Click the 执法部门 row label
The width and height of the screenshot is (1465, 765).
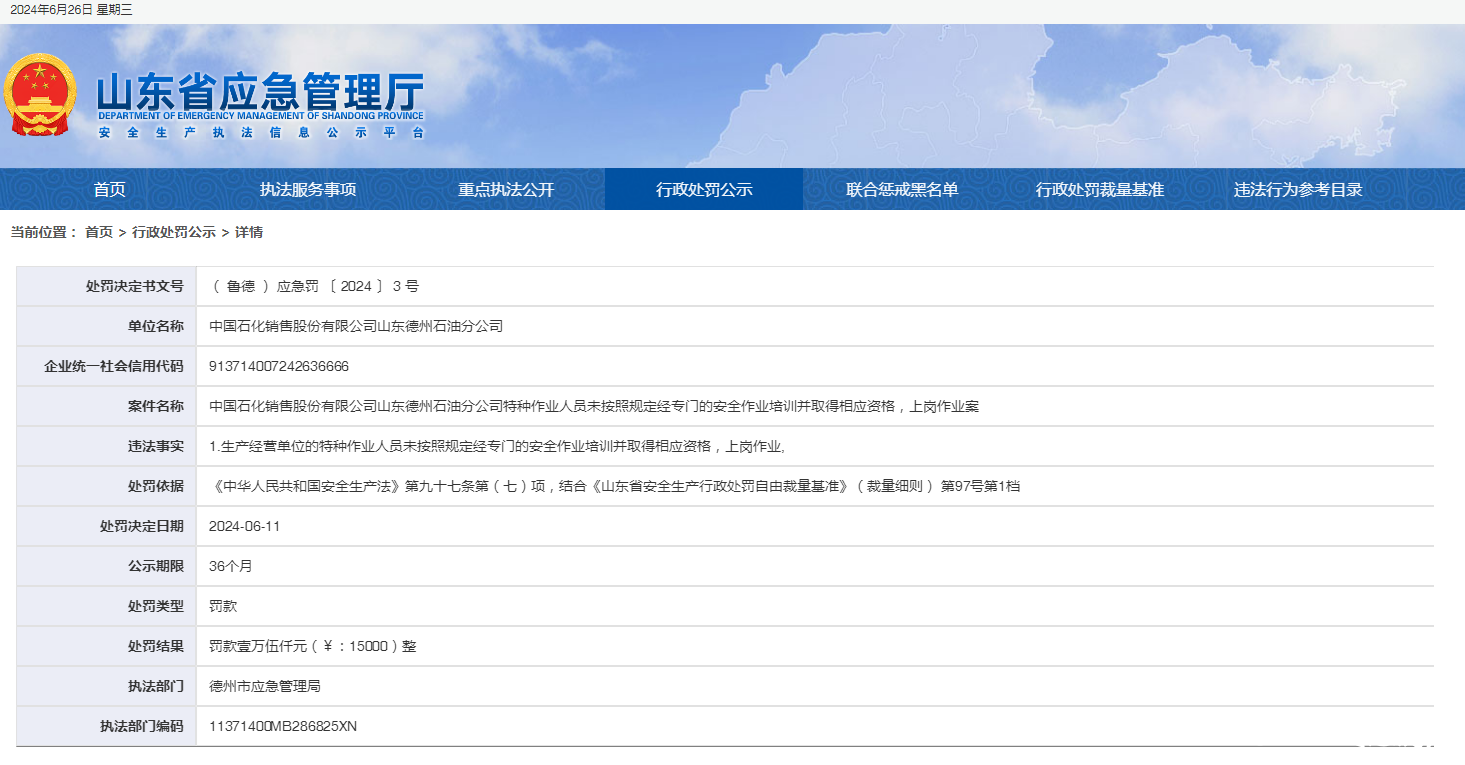click(156, 686)
